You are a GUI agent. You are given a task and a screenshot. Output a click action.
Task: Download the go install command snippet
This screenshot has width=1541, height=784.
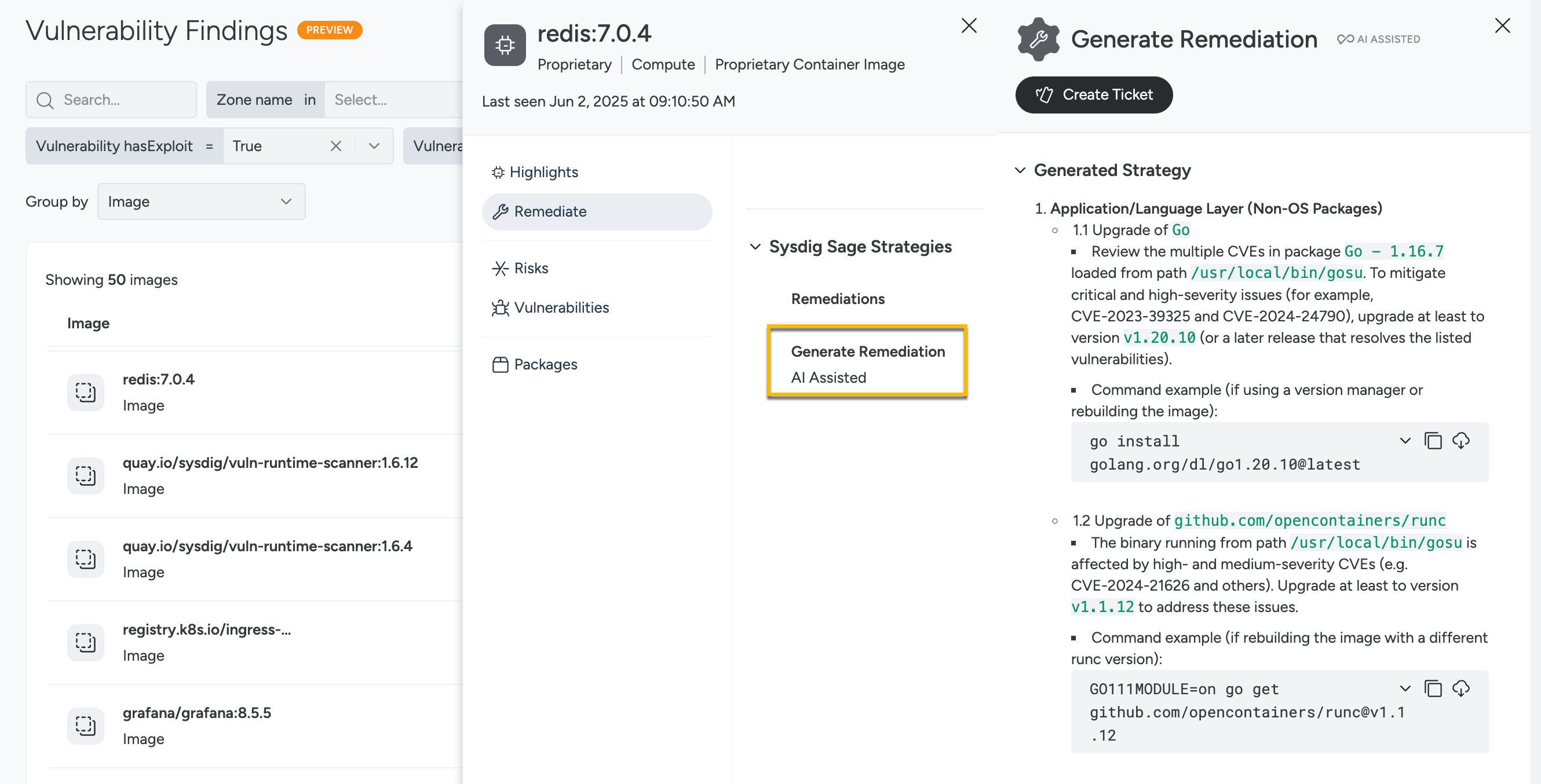(x=1461, y=441)
